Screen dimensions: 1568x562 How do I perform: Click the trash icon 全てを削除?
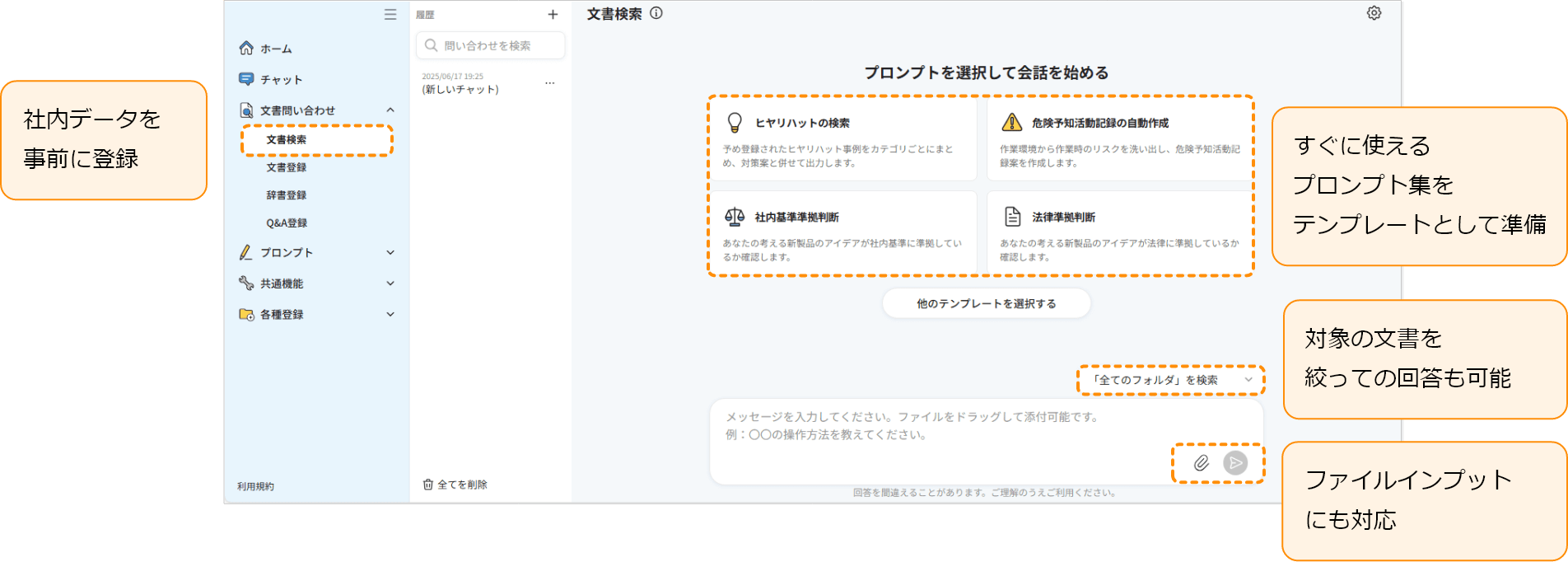point(455,485)
